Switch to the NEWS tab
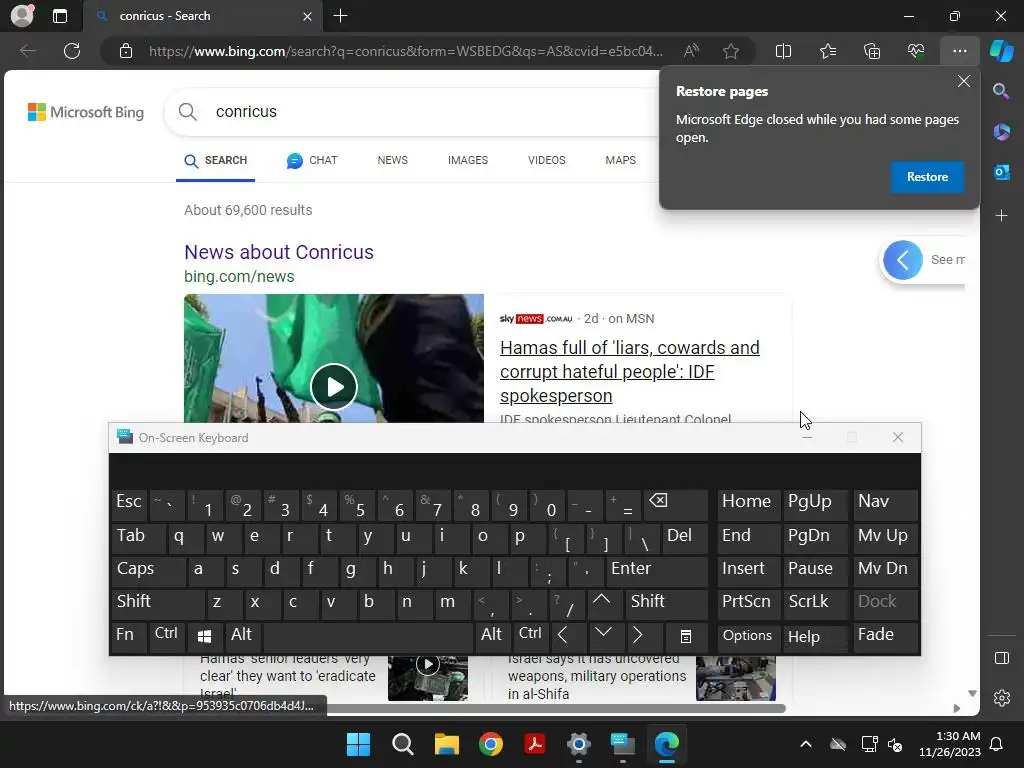Screen dimensions: 1024x768 392,160
